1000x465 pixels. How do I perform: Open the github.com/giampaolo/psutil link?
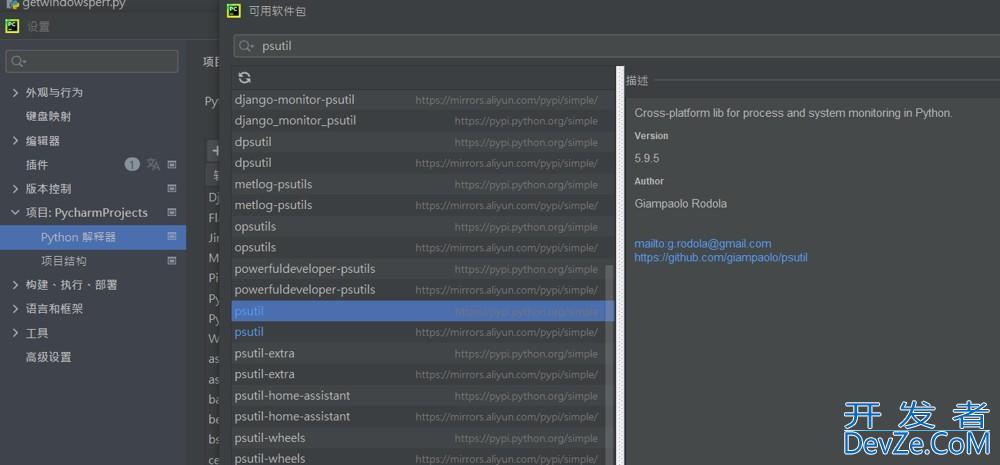click(x=721, y=258)
